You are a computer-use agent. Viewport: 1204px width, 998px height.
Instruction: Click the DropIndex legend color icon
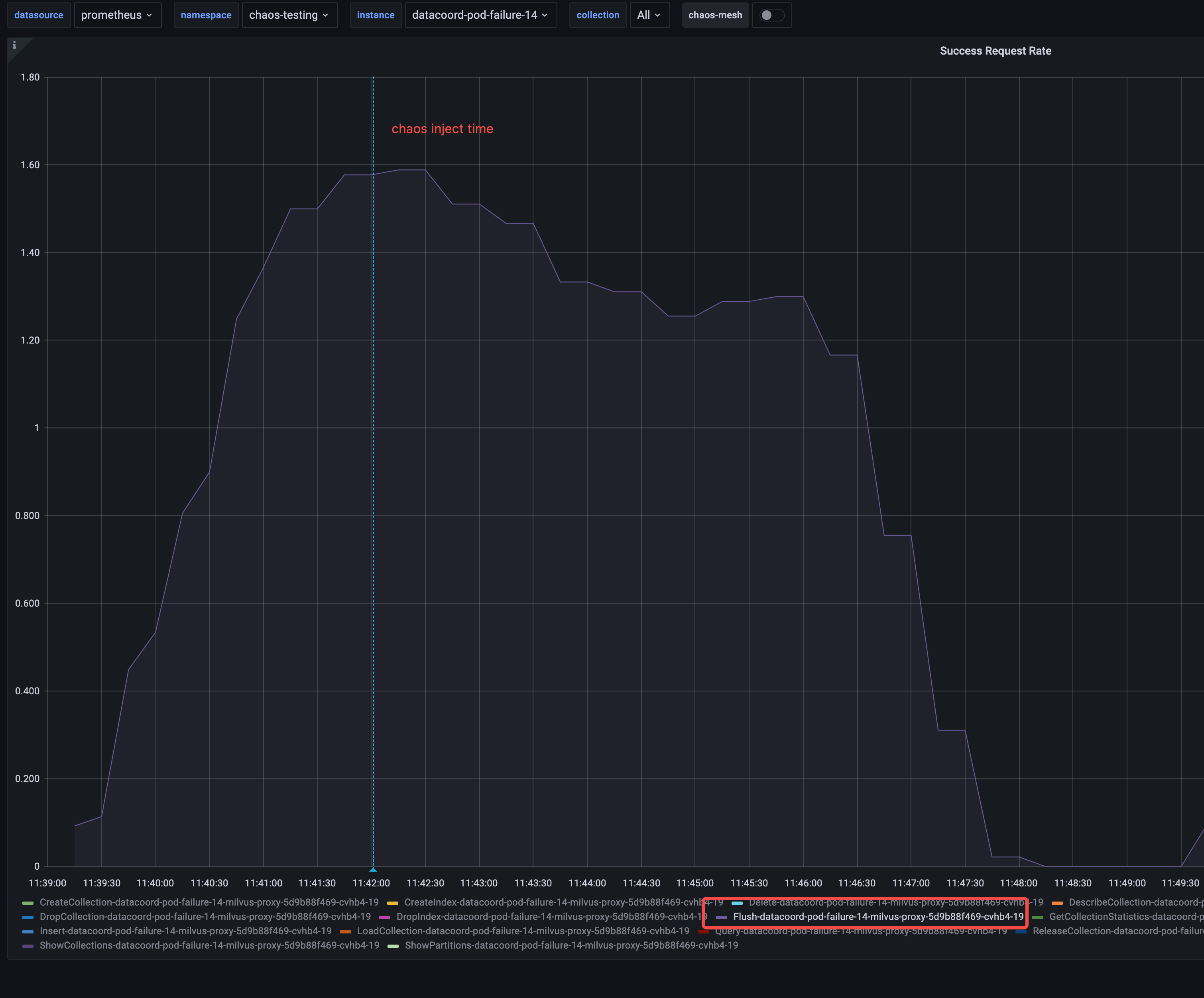point(384,917)
